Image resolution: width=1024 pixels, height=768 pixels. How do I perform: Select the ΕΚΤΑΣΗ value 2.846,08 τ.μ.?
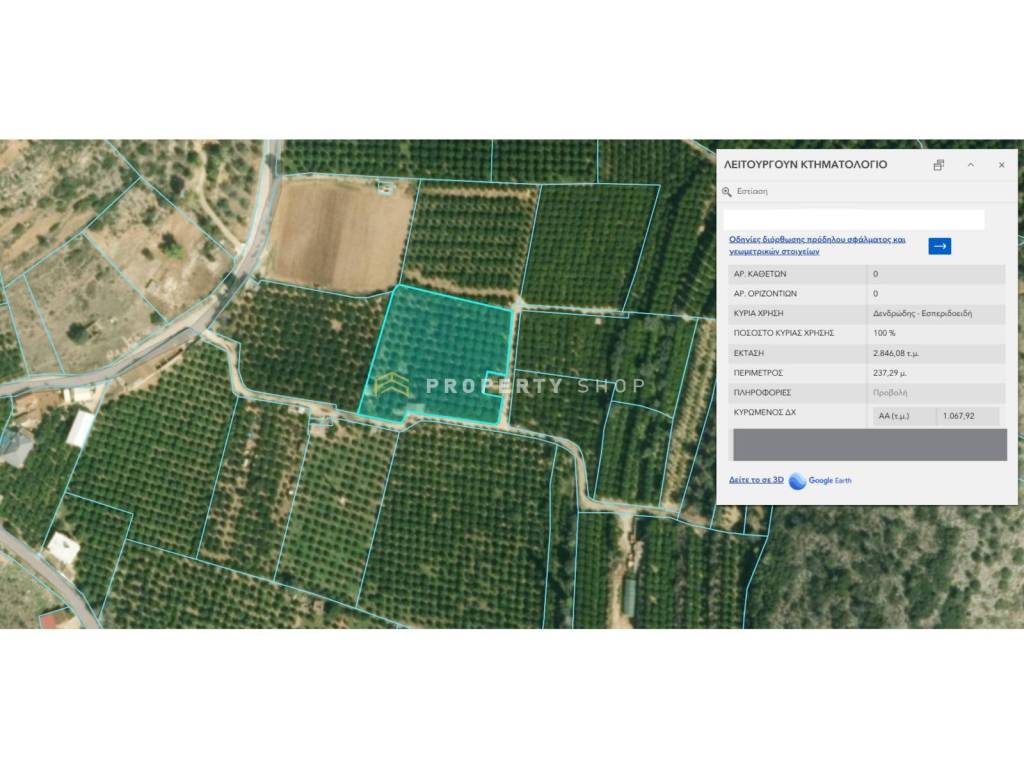point(895,353)
